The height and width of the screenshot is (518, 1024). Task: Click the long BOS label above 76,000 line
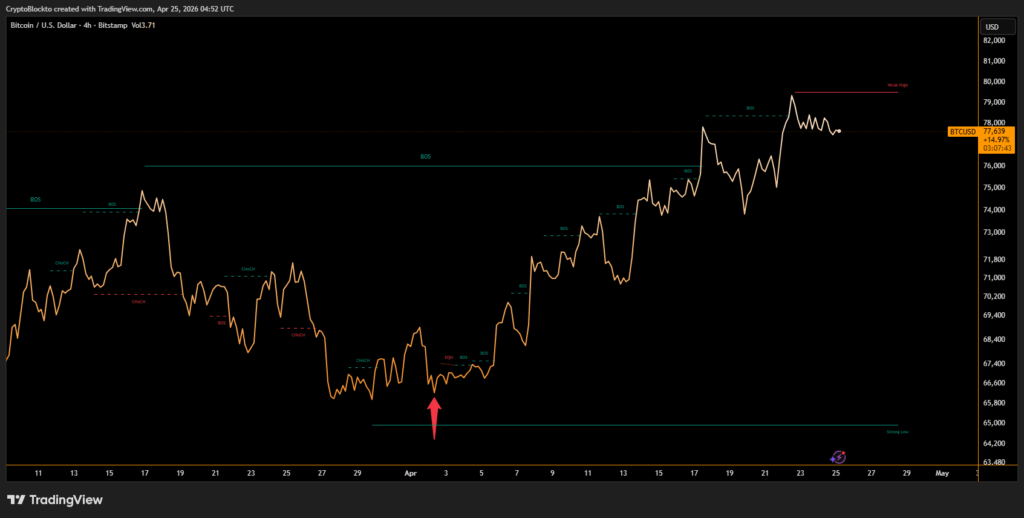tap(425, 157)
